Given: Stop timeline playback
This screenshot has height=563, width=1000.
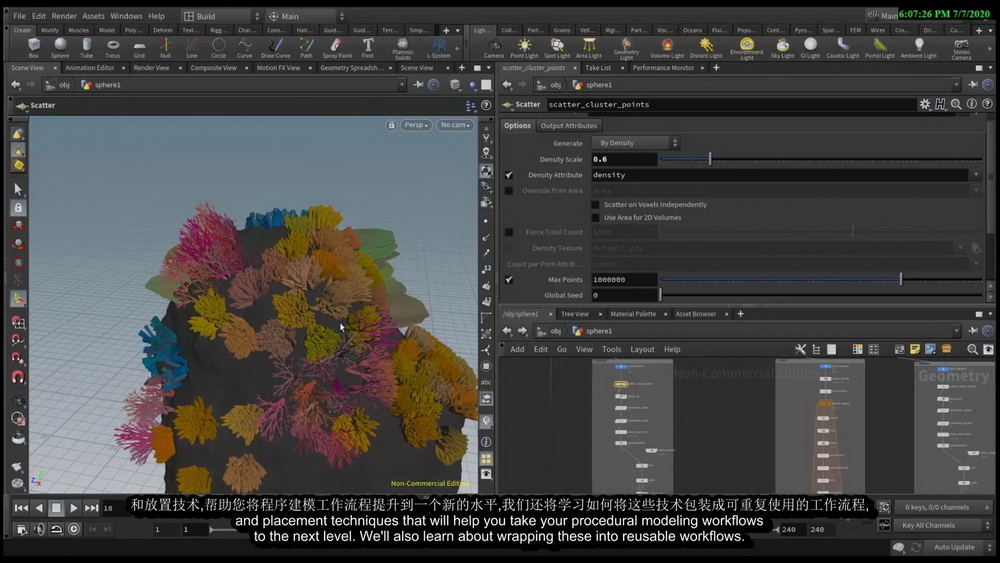Looking at the screenshot, I should [56, 508].
